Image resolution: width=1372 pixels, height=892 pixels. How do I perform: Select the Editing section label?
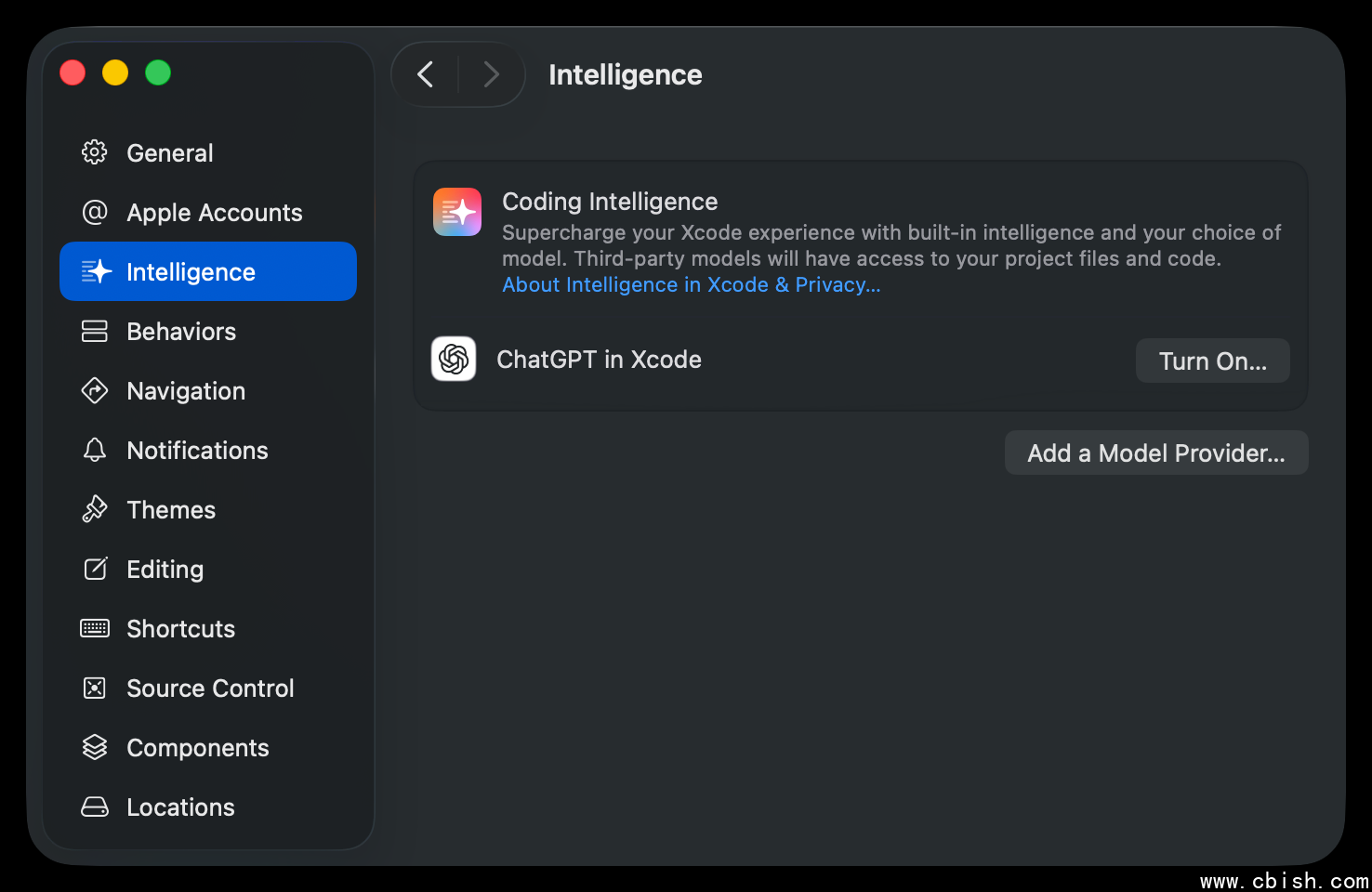[165, 570]
